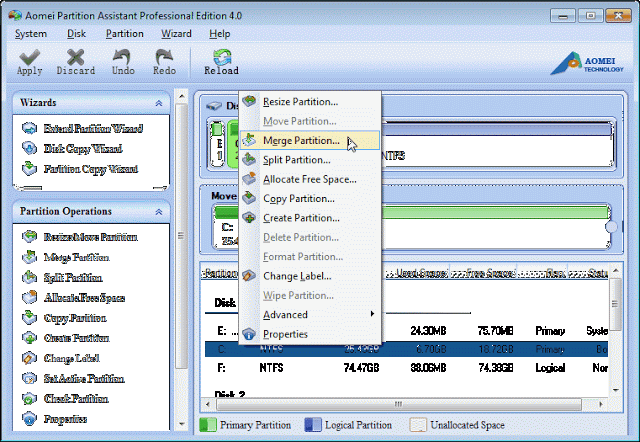Click the AOMEI Technology logo
Viewport: 640px width, 442px height.
pos(587,64)
